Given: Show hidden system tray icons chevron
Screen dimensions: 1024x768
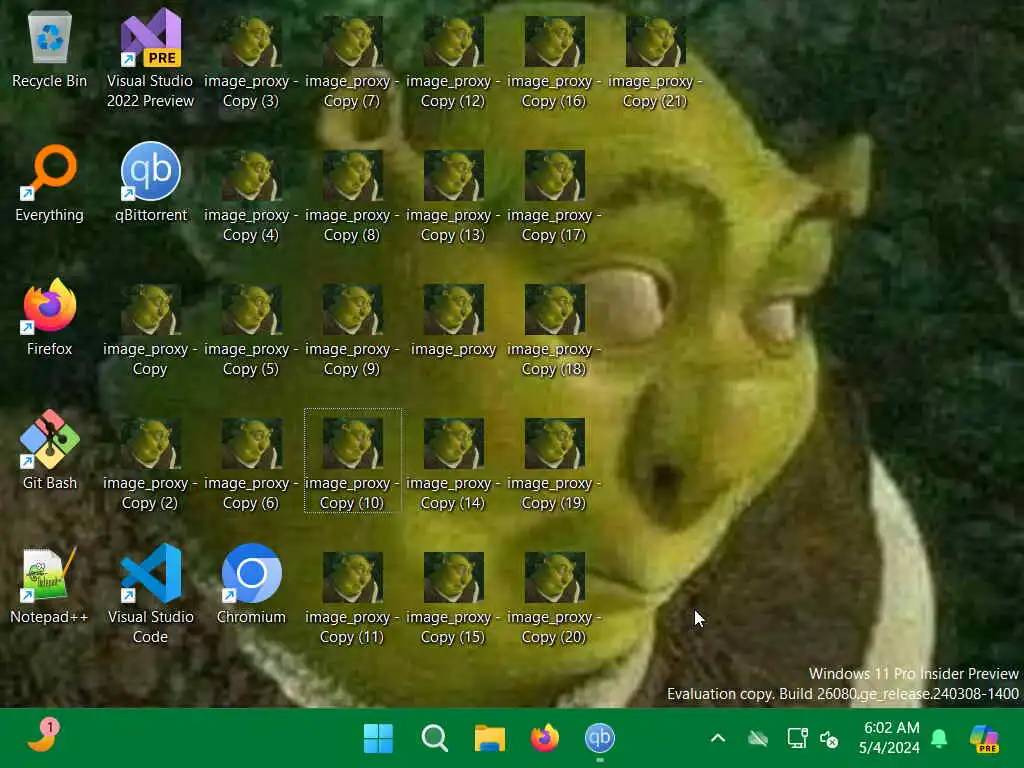Looking at the screenshot, I should (x=718, y=739).
